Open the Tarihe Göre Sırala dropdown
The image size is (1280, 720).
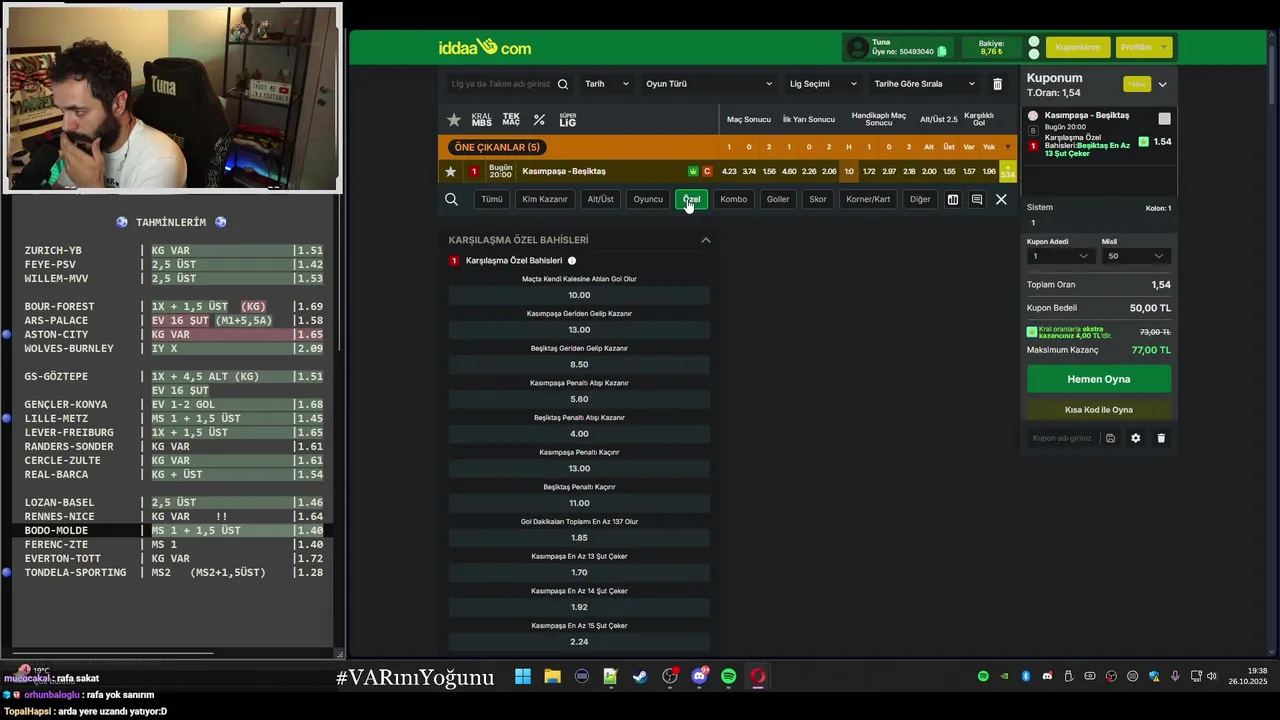(924, 84)
